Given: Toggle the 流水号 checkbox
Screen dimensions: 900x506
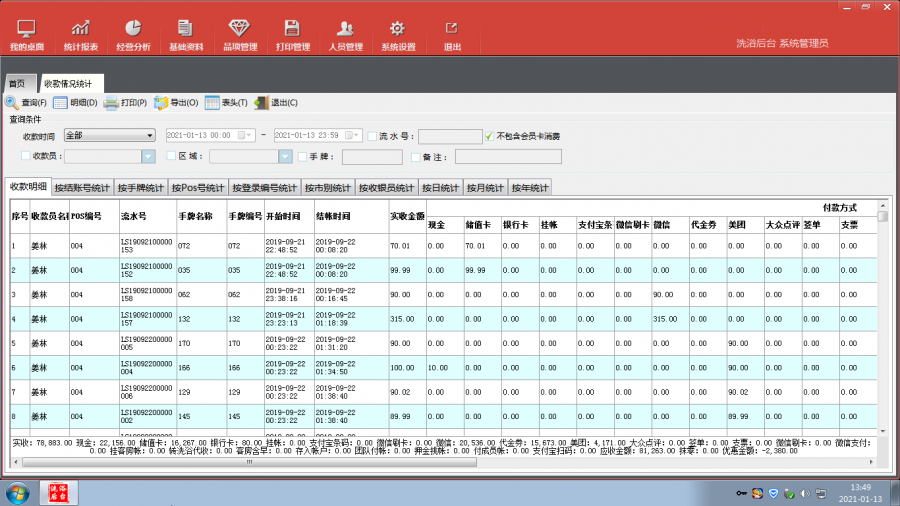Looking at the screenshot, I should [372, 136].
